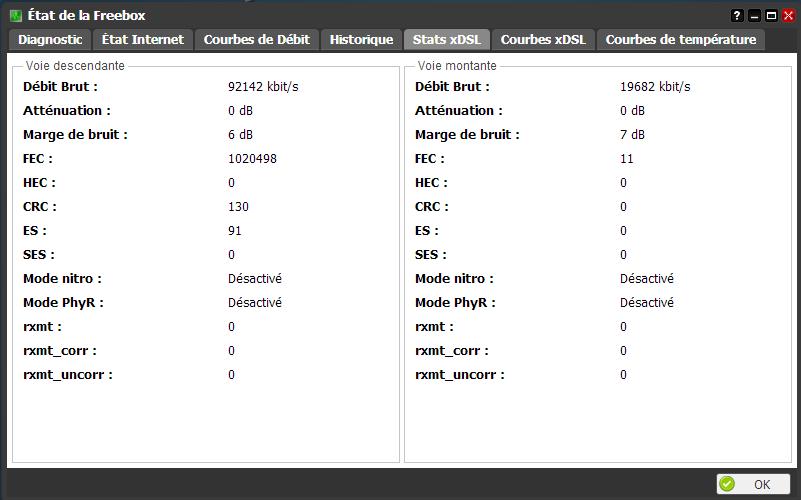Select the Stats xDSL tab
This screenshot has height=500, width=801.
tap(446, 40)
